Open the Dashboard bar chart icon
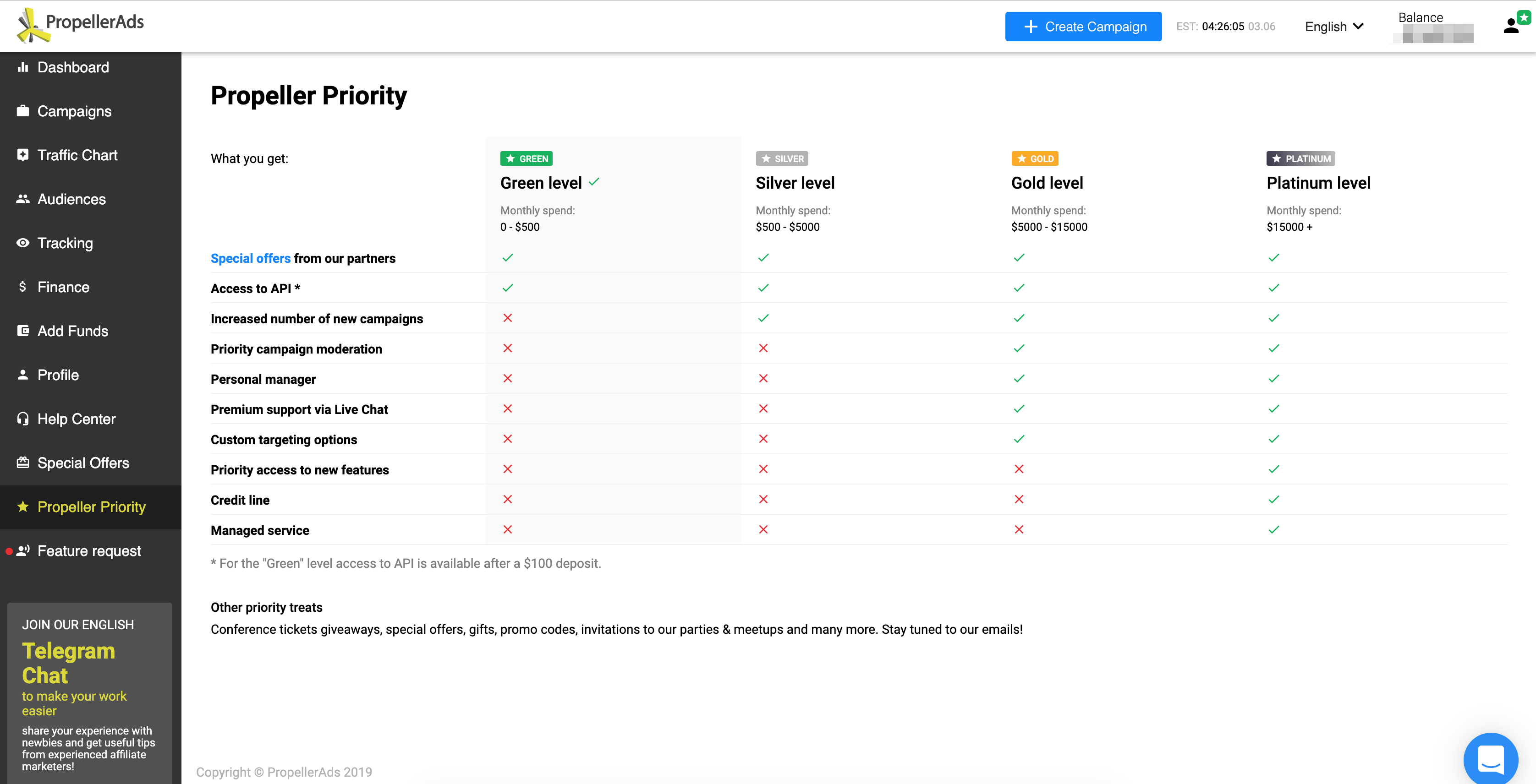The image size is (1536, 784). [22, 67]
